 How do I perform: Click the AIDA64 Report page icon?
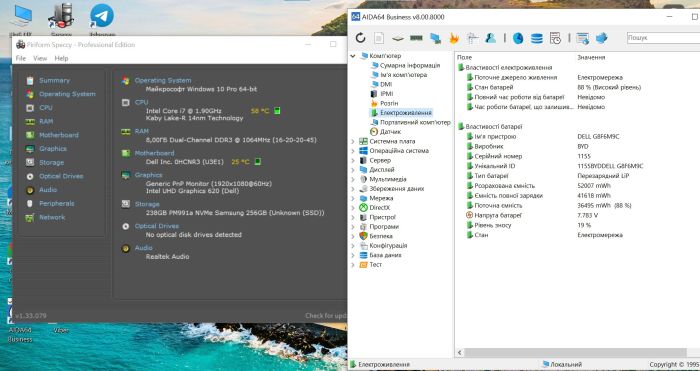[379, 38]
